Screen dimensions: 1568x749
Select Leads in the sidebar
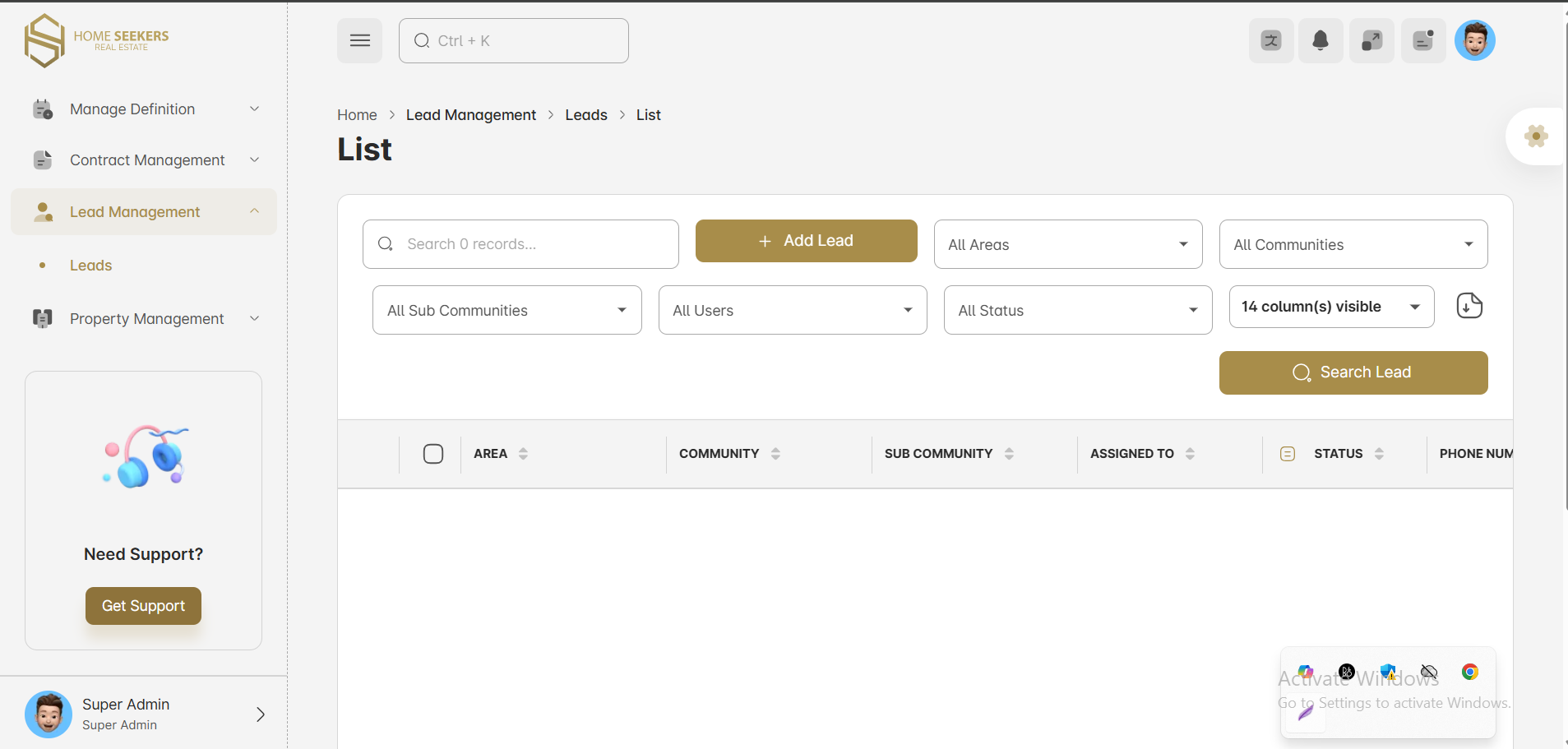(90, 266)
